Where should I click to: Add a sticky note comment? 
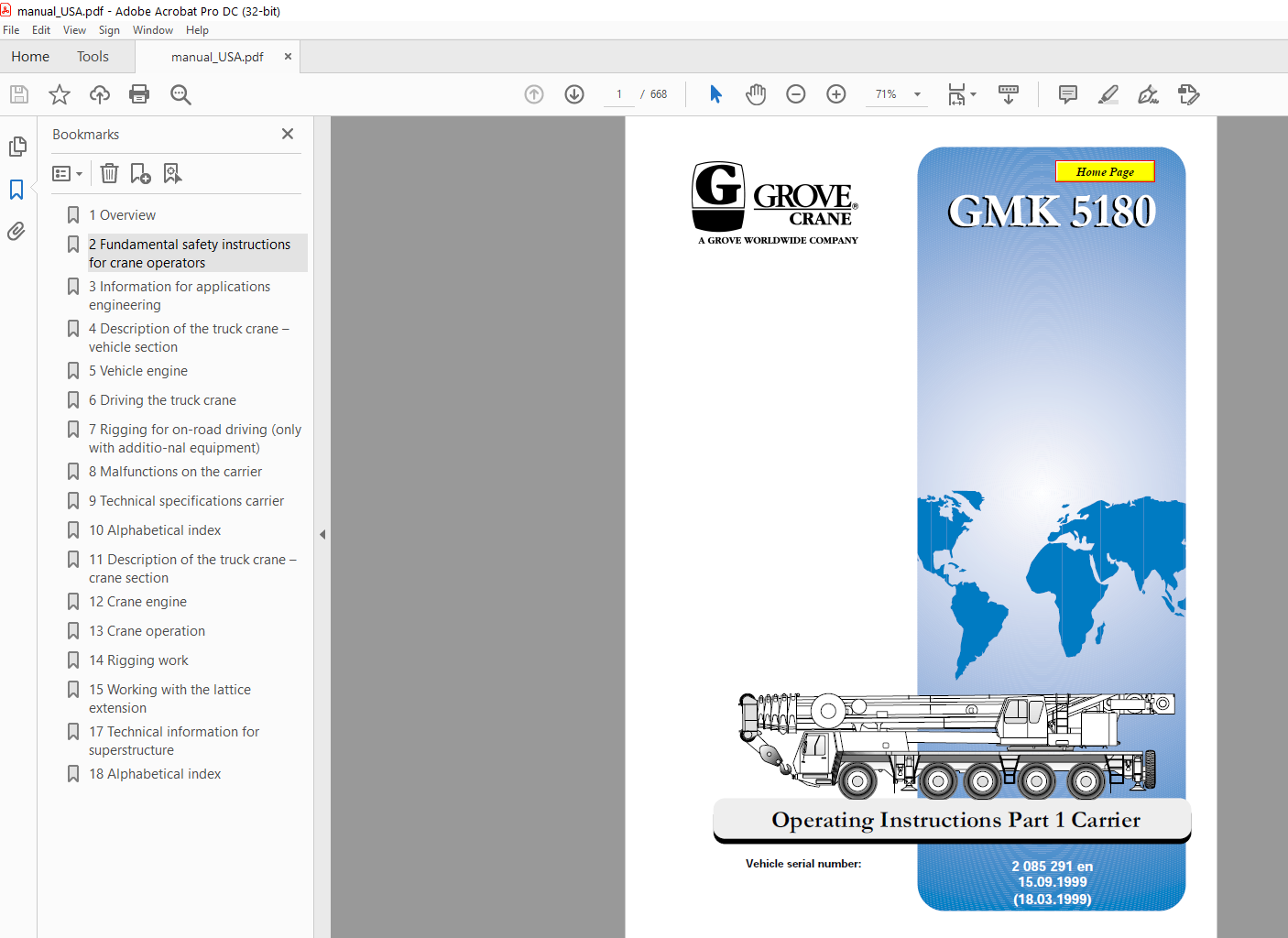1068,94
